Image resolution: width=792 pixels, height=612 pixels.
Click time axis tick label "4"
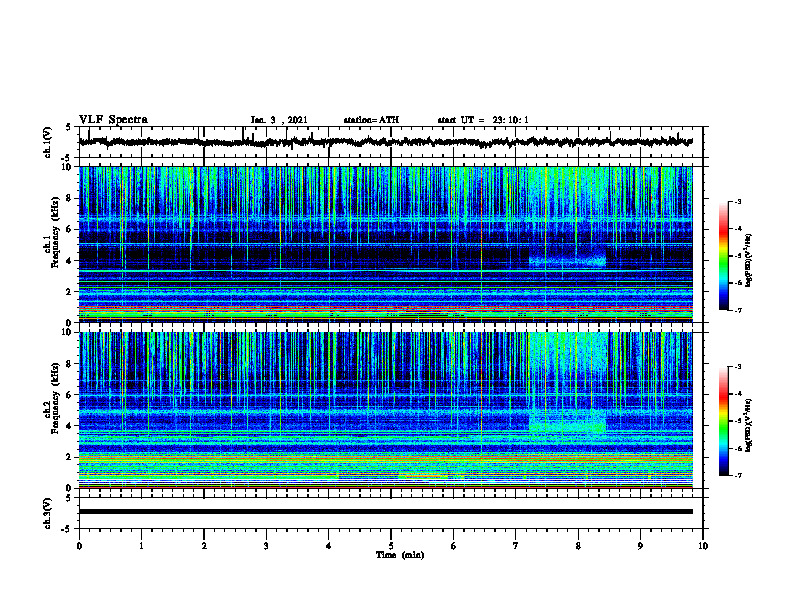tap(329, 546)
